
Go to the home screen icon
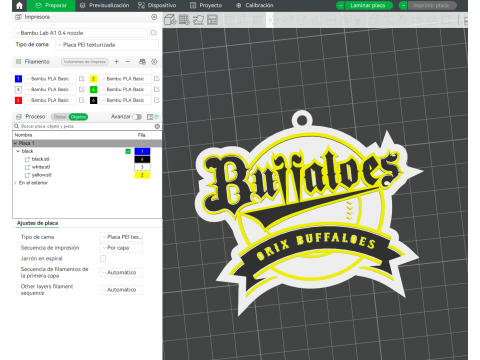[19, 5]
